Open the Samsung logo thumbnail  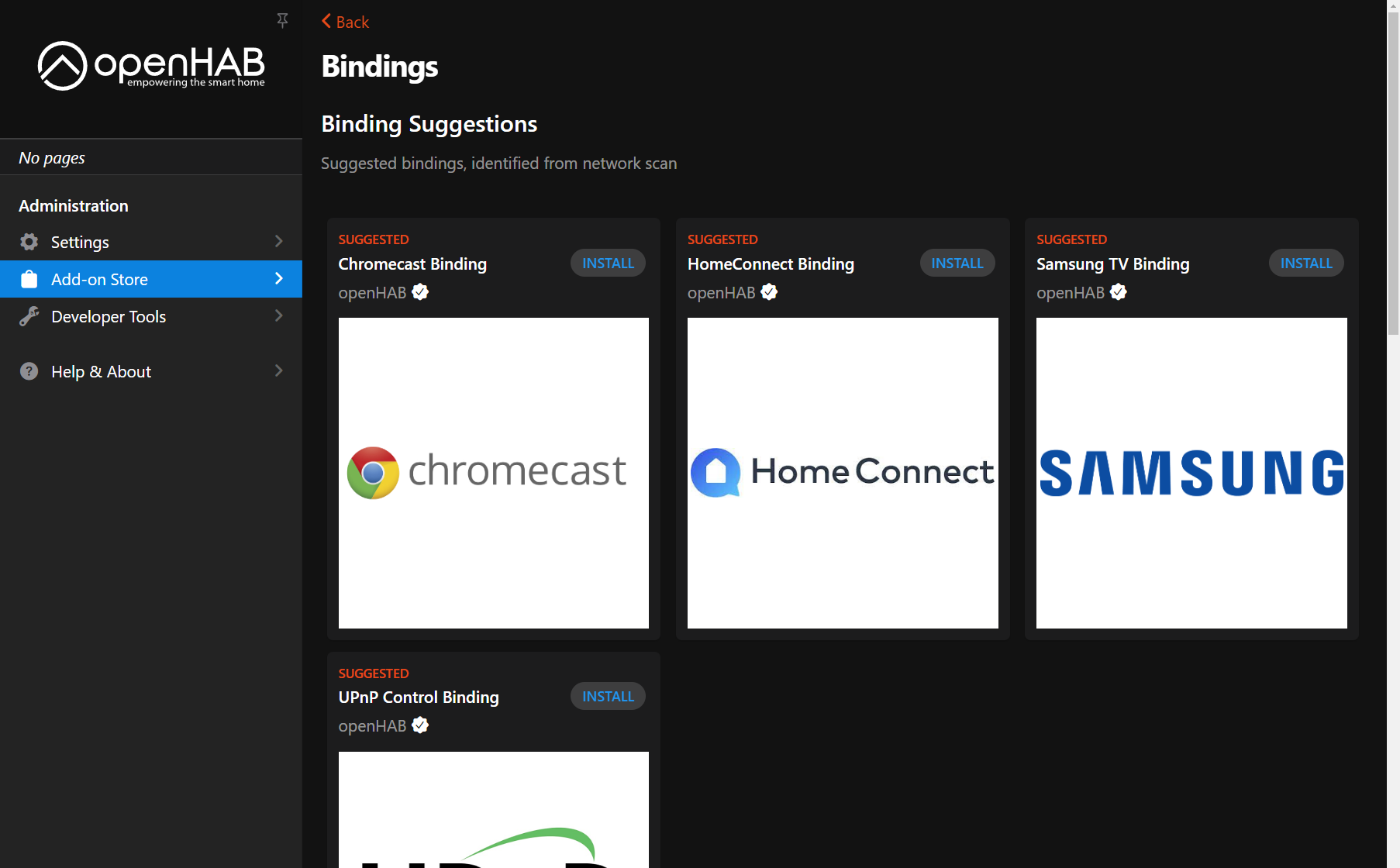click(x=1191, y=473)
